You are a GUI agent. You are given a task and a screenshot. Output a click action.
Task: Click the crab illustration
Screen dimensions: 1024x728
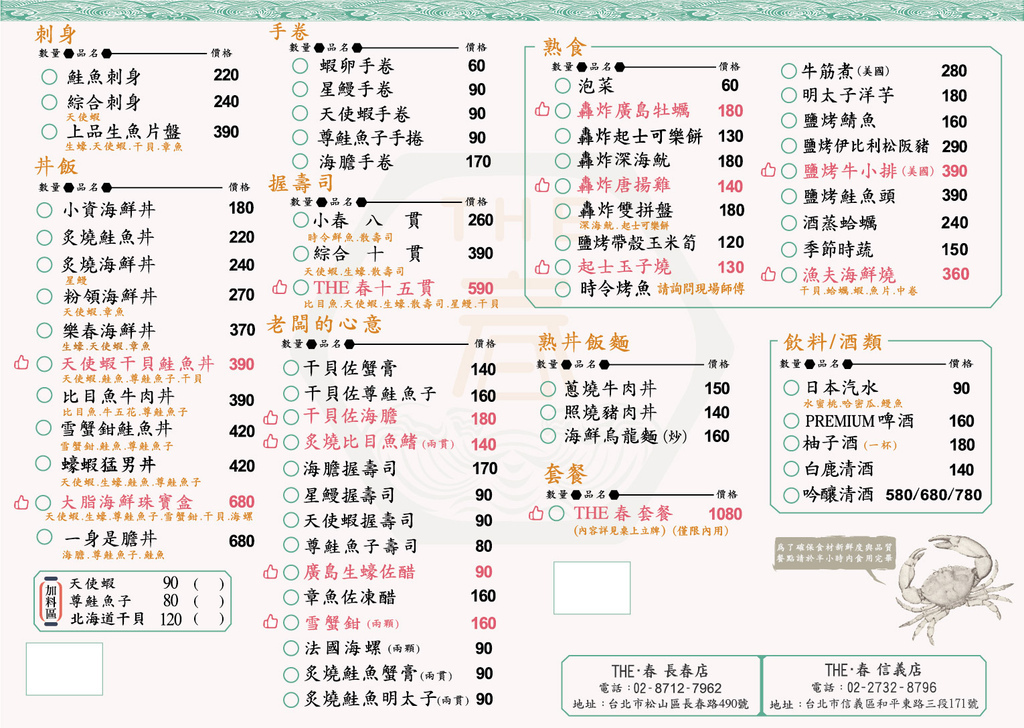tap(952, 589)
